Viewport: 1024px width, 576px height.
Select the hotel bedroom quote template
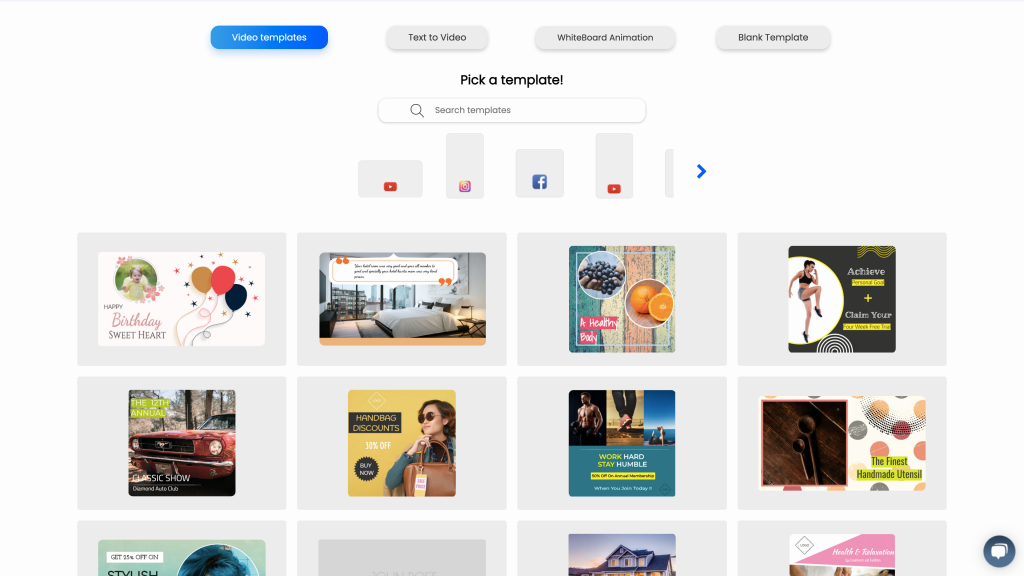point(402,299)
